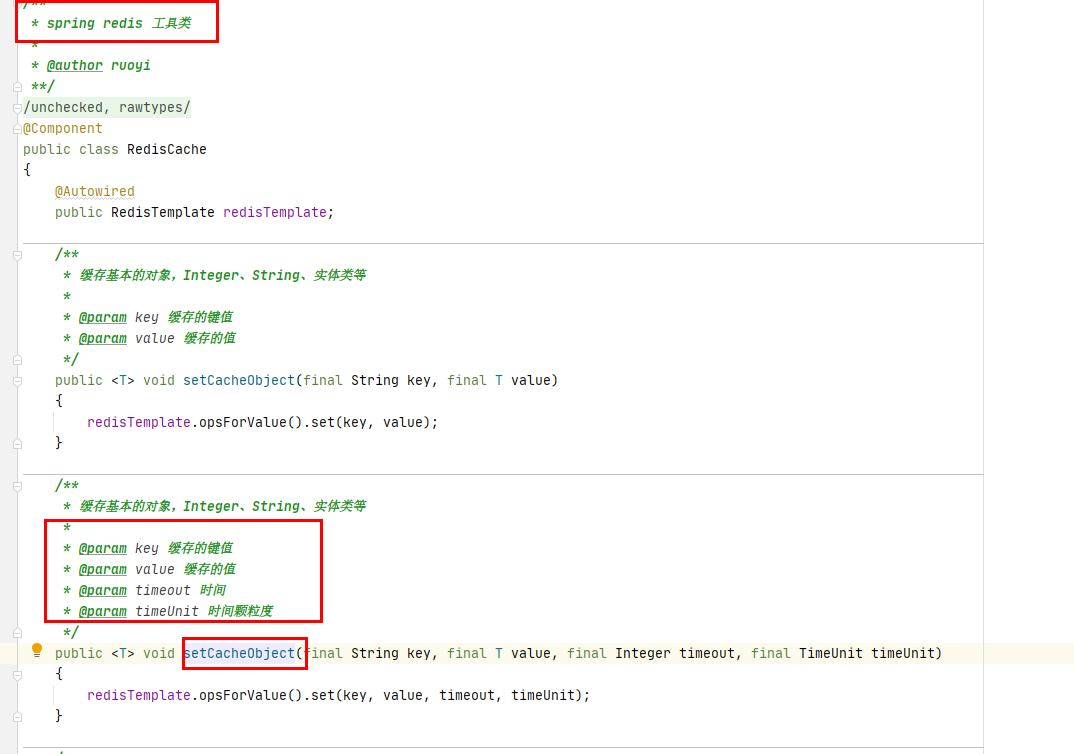Click timeout argument inside the set call

point(466,695)
